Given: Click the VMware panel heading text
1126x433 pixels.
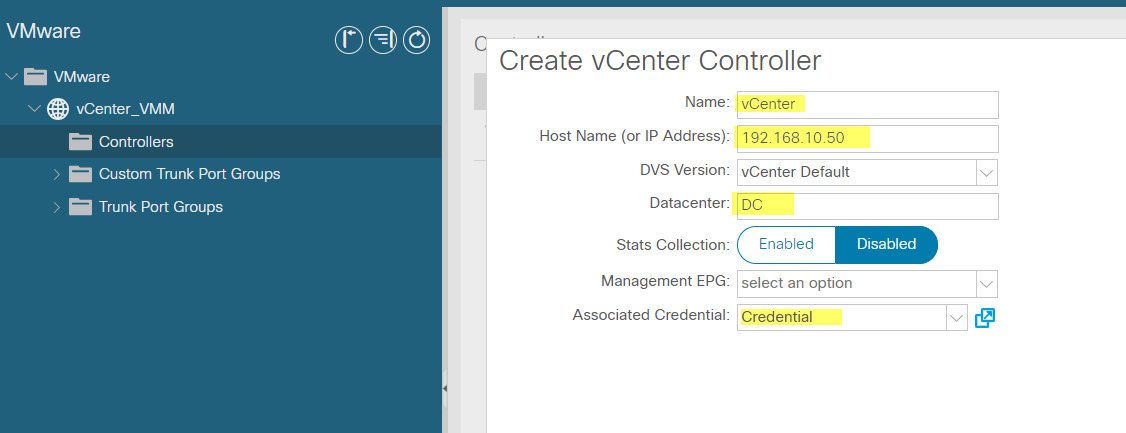Looking at the screenshot, I should 43,31.
